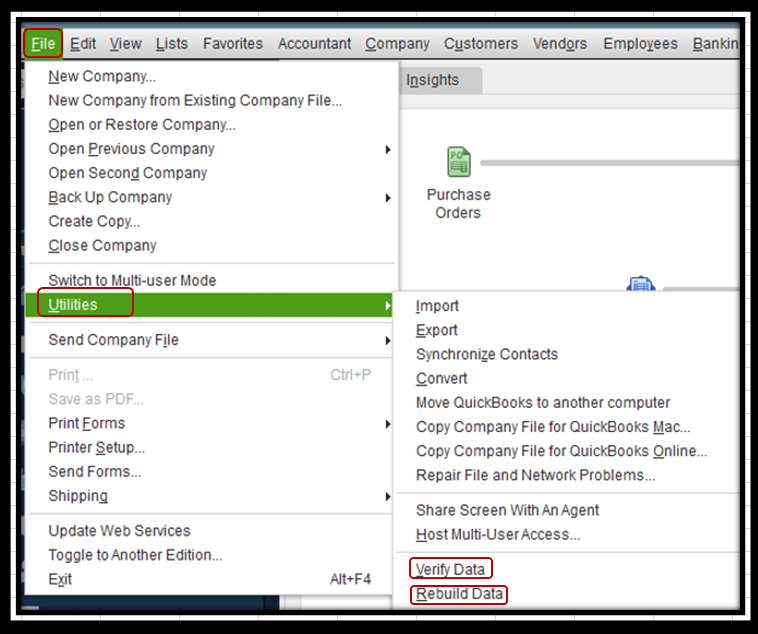Open the Edit menu
The height and width of the screenshot is (634, 758).
click(83, 44)
